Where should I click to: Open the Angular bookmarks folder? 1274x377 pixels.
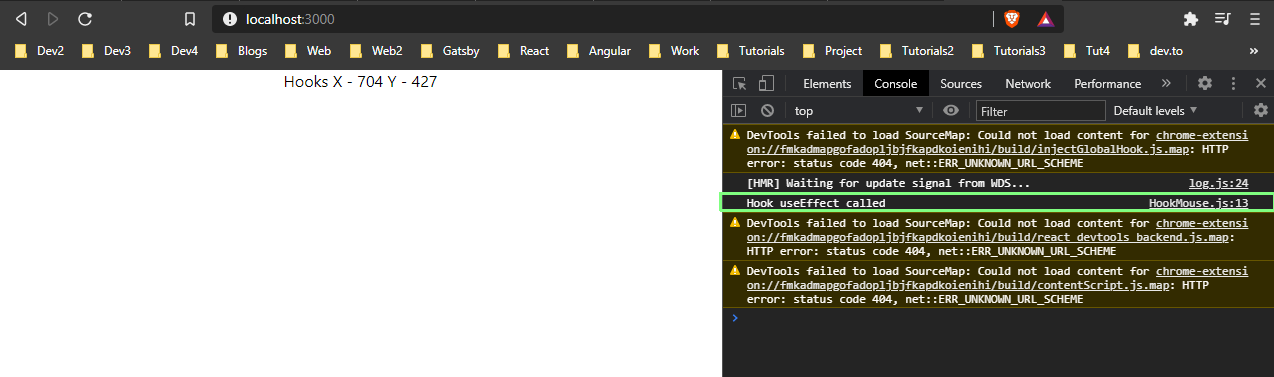tap(598, 51)
